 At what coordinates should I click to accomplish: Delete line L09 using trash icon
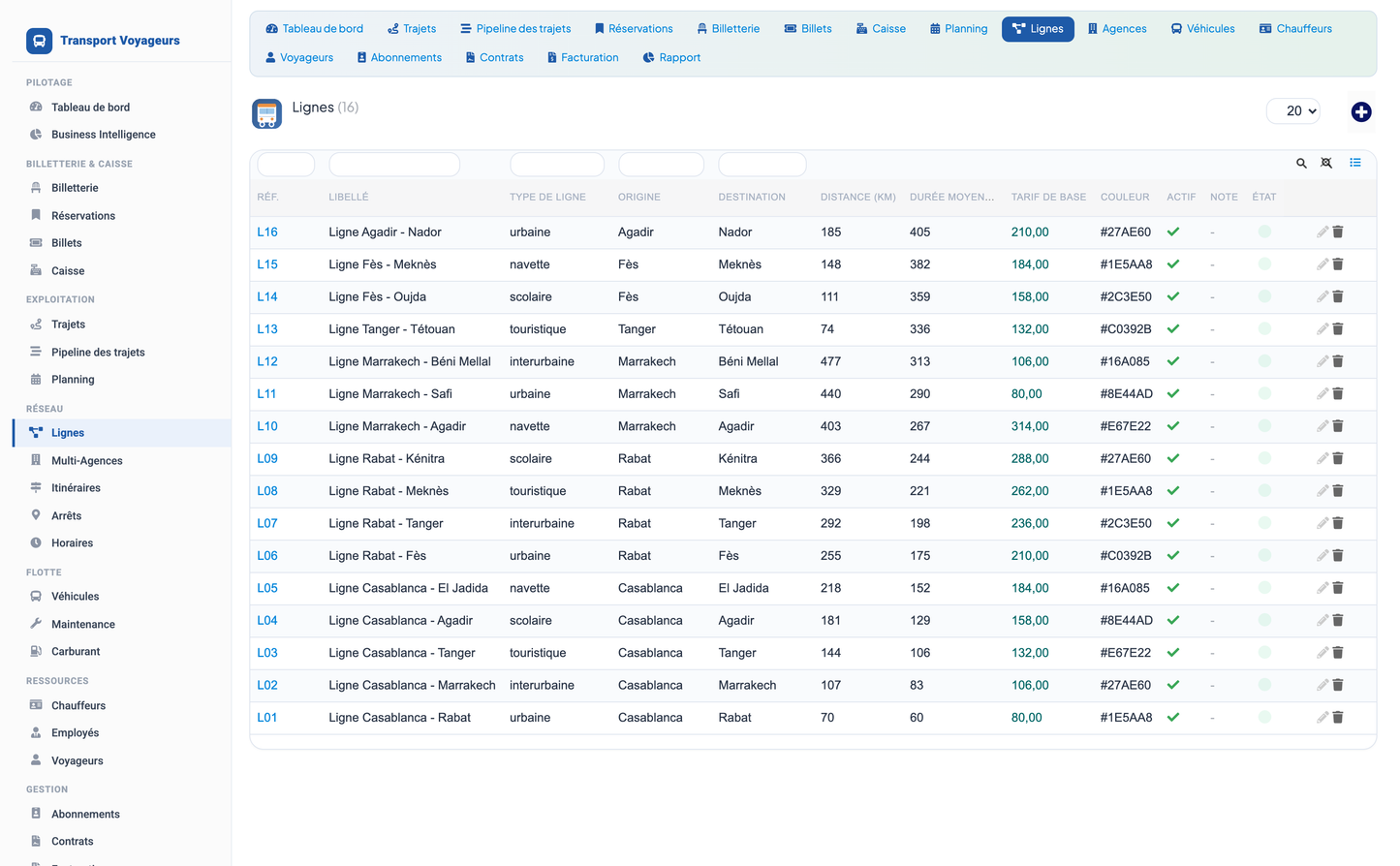(x=1338, y=458)
